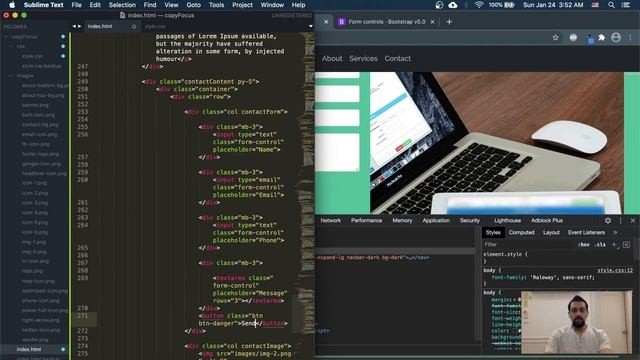This screenshot has height=360, width=640.
Task: Open DevTools three-dot options menu
Action: tap(620, 220)
